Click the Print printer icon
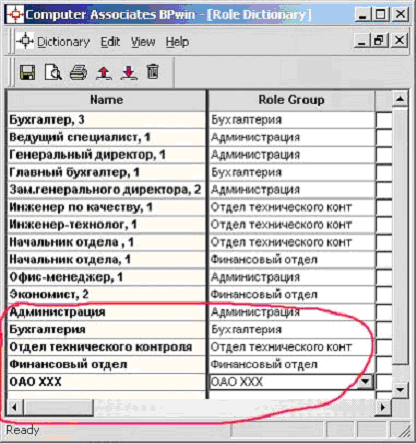 click(x=78, y=72)
